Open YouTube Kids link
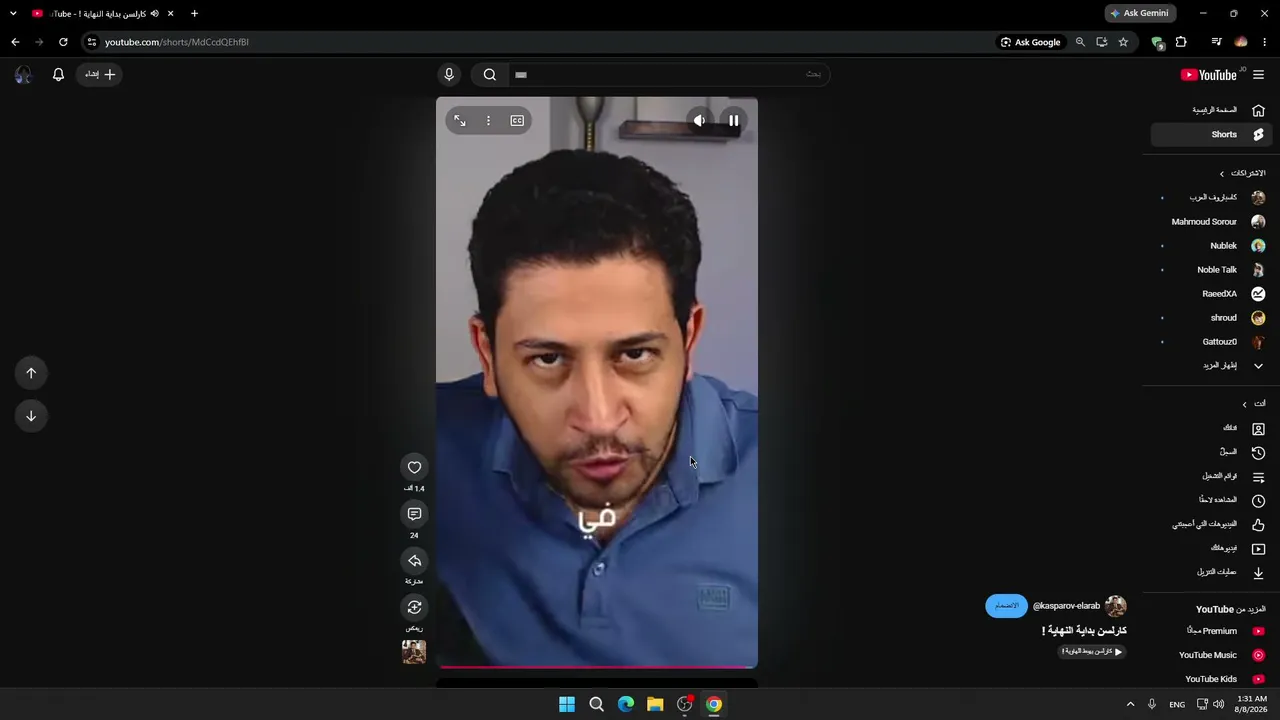Viewport: 1280px width, 720px height. coord(1211,679)
